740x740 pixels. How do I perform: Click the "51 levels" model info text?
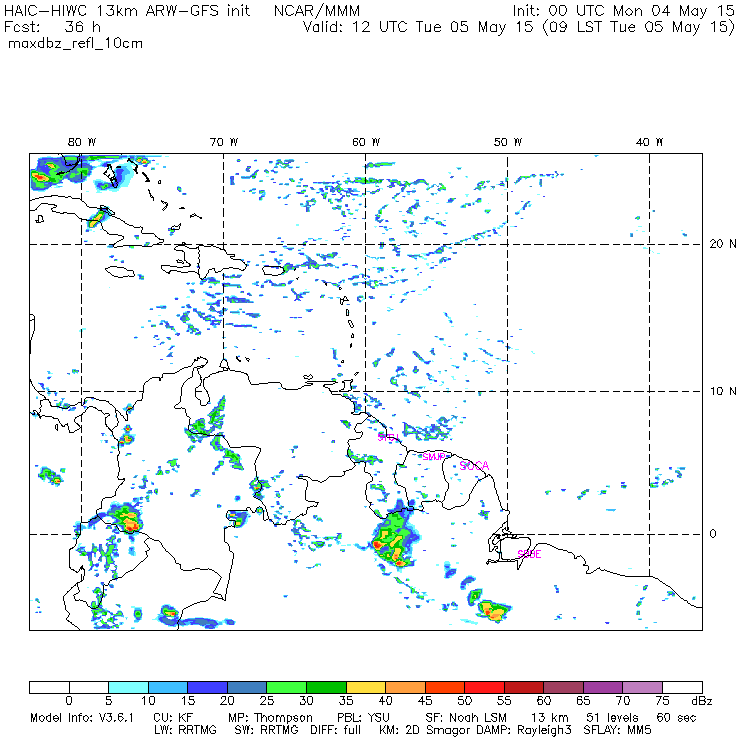613,718
